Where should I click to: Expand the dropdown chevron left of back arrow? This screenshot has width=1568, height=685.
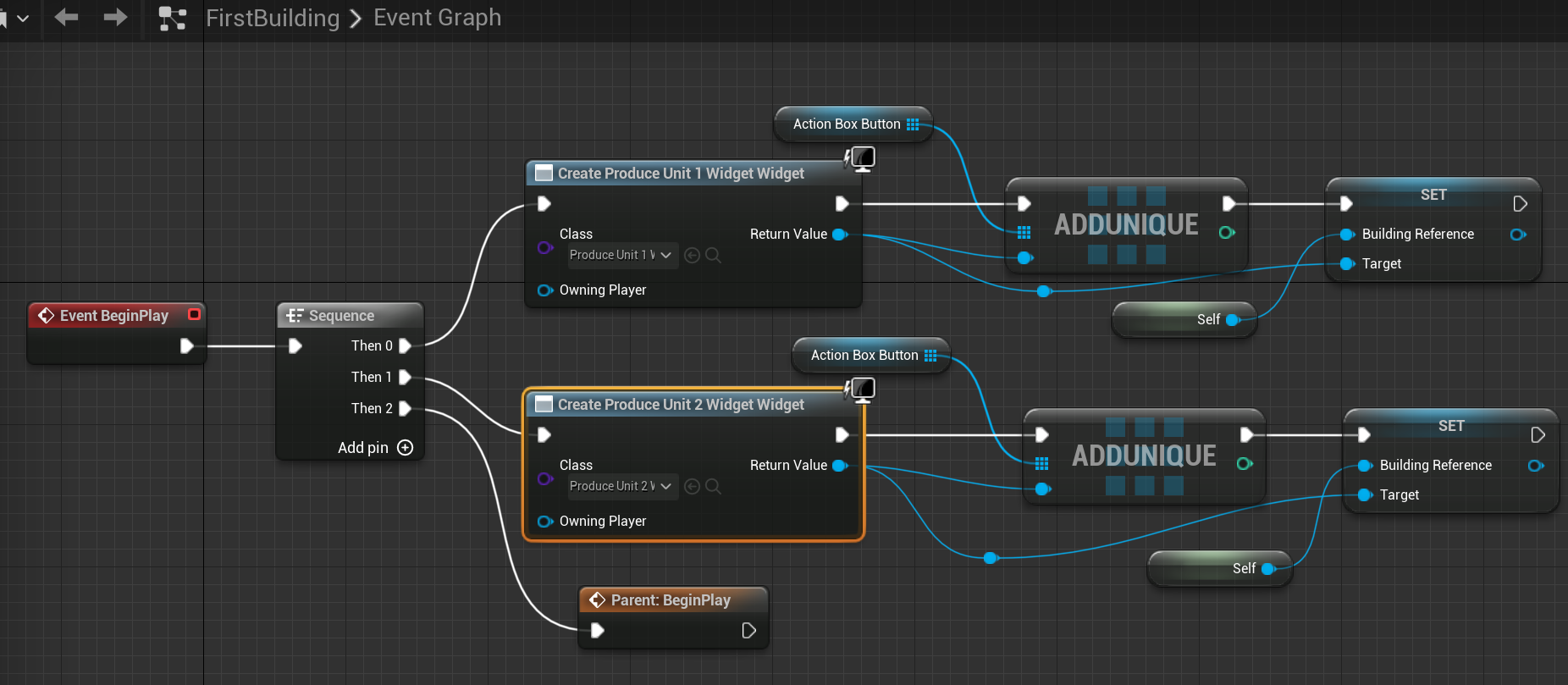[x=23, y=18]
